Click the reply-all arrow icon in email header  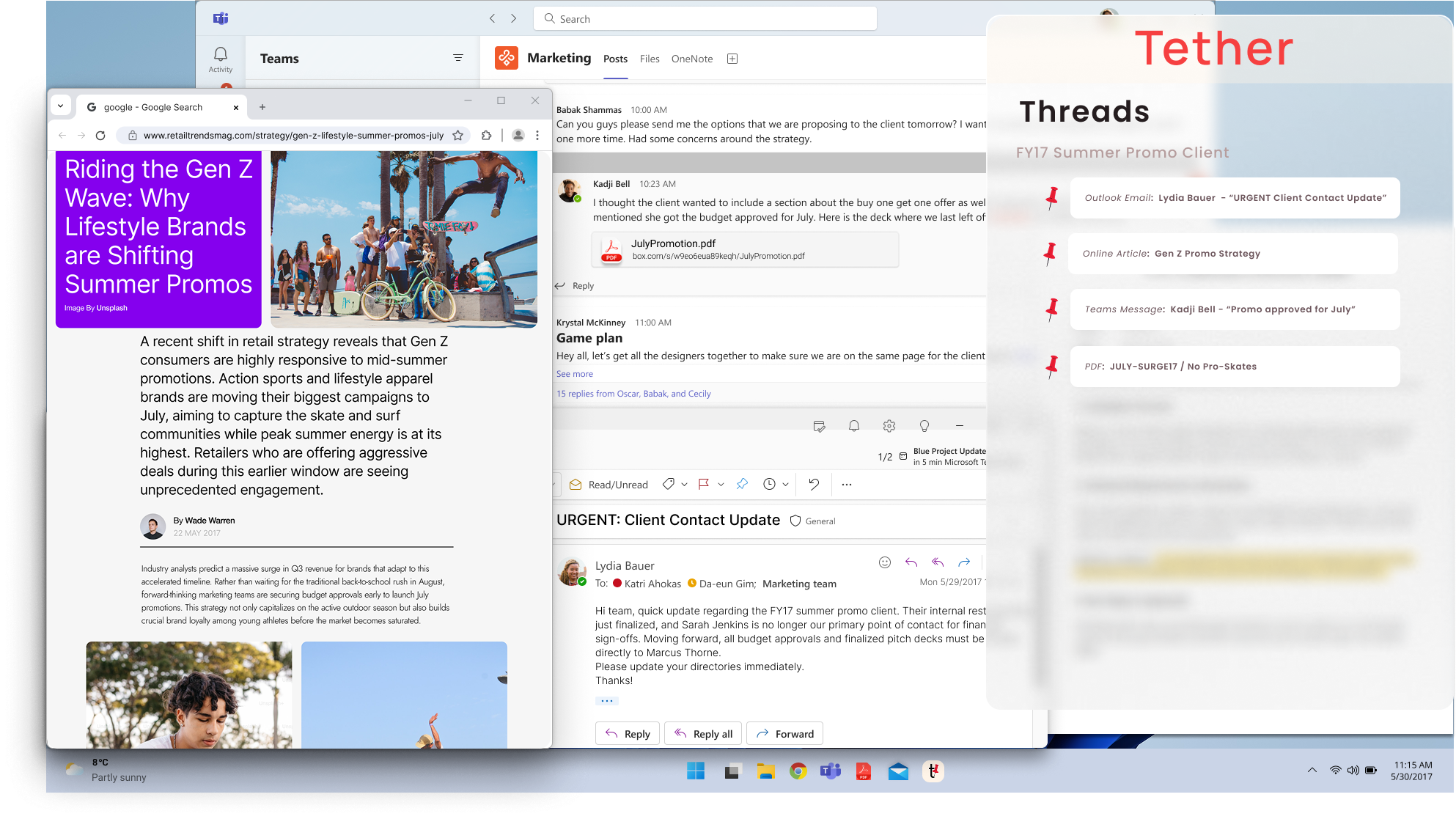pos(938,562)
